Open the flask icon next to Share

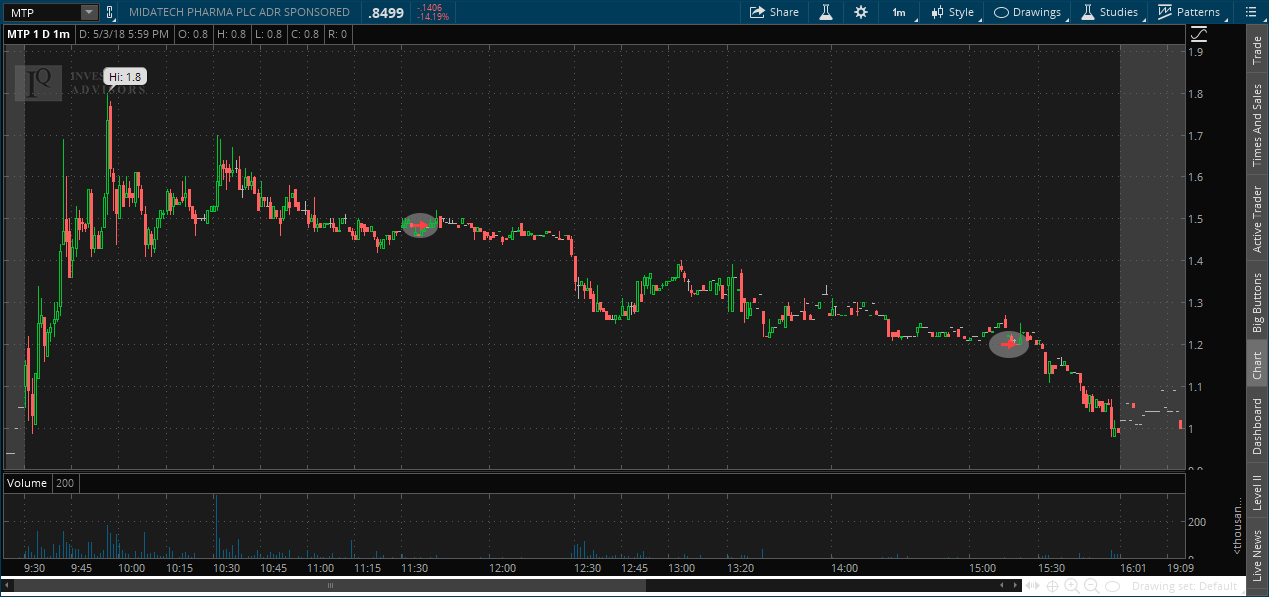[826, 12]
